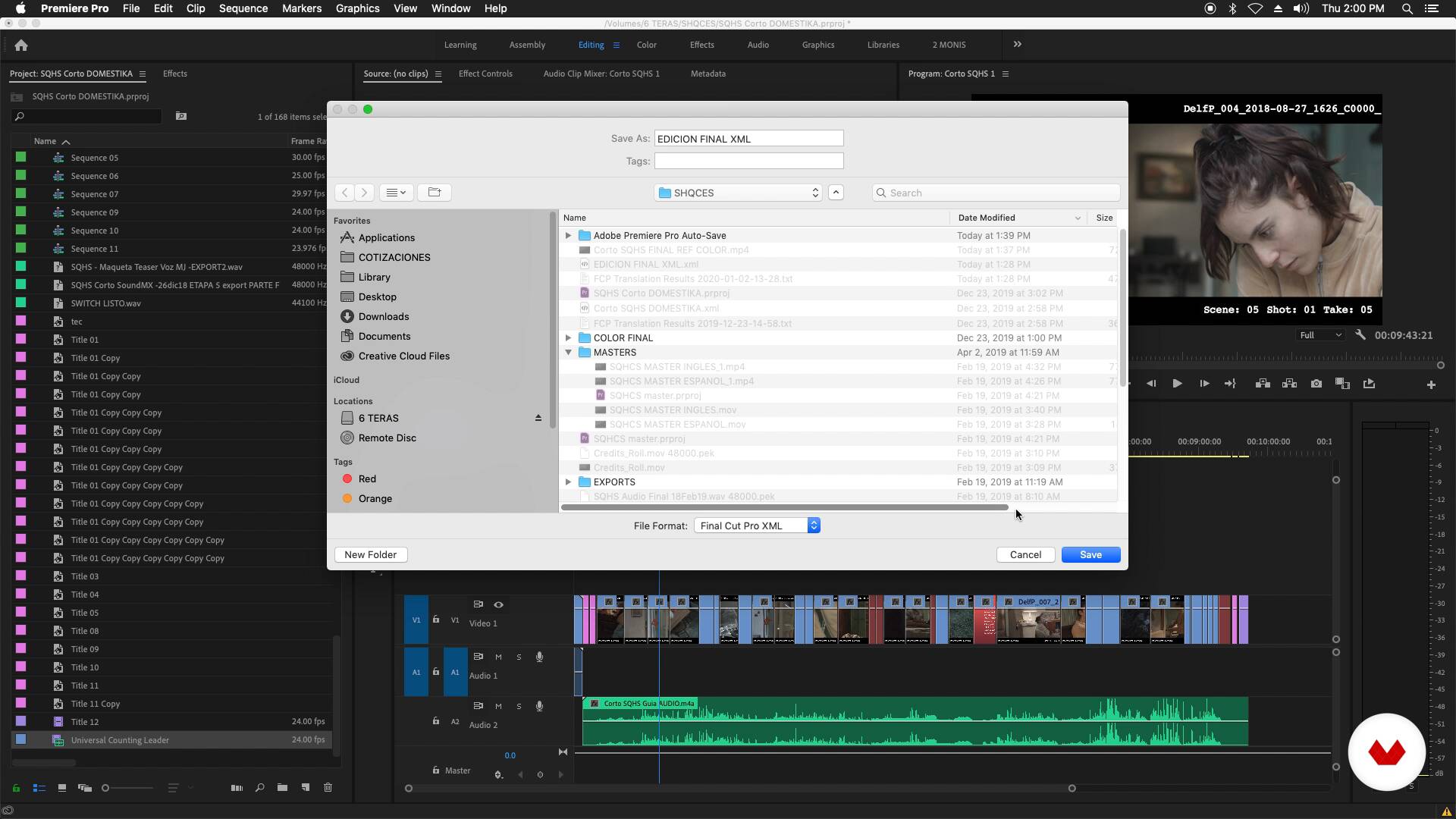Open Wi-Fi status menu
This screenshot has width=1456, height=819.
coord(1255,8)
